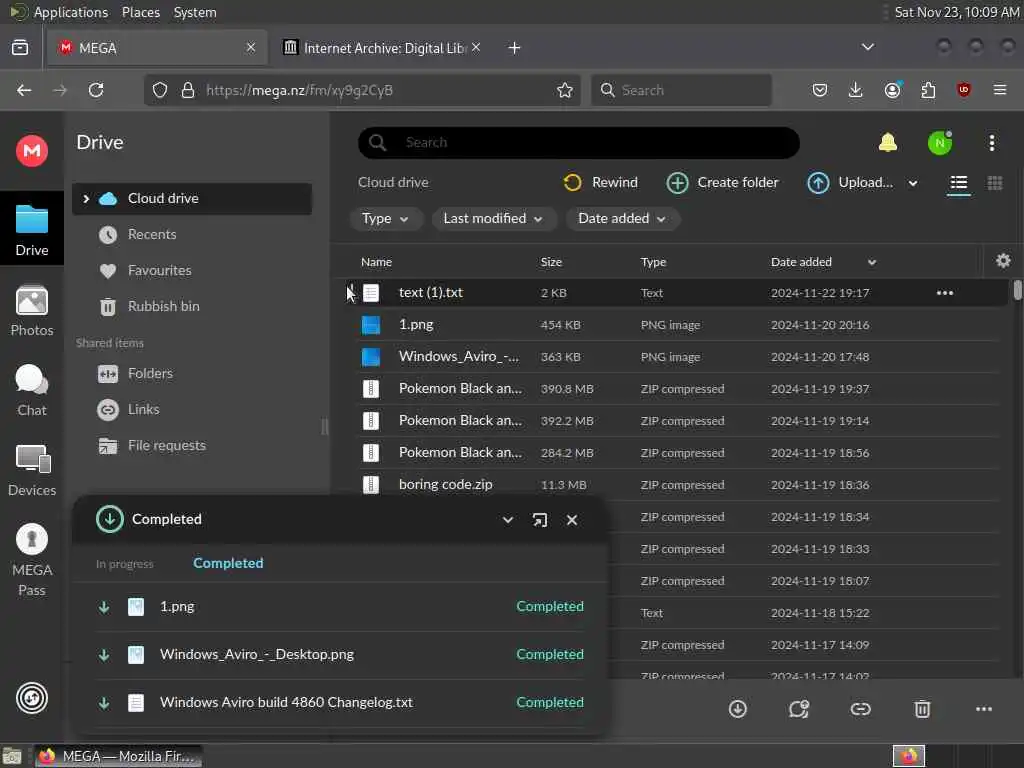Image resolution: width=1024 pixels, height=768 pixels.
Task: Click the MEGA logo icon
Action: point(31,151)
